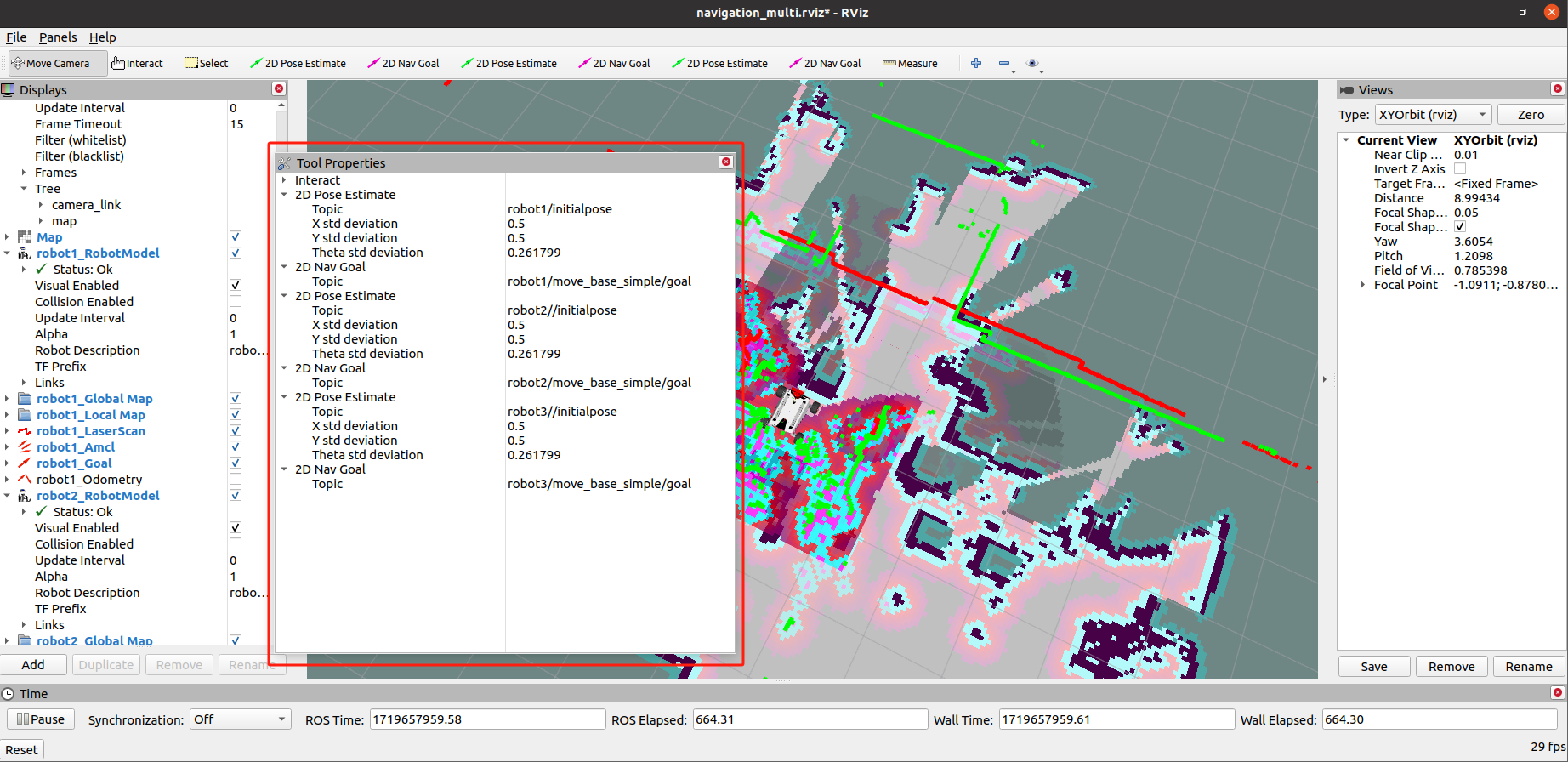Select the third 2D Pose Estimate tool
Viewport: 1568px width, 762px height.
719,63
